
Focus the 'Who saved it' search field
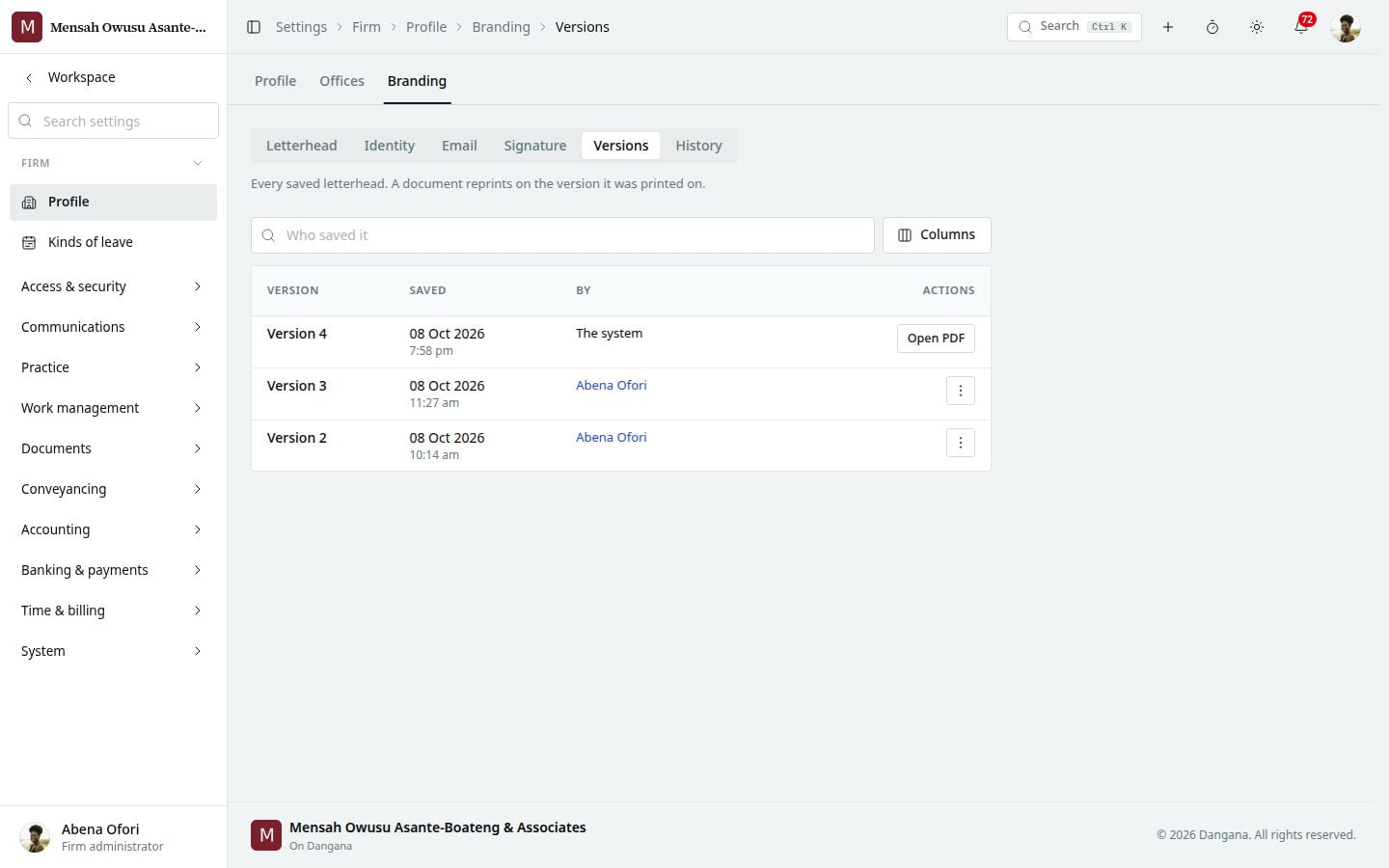(x=562, y=235)
